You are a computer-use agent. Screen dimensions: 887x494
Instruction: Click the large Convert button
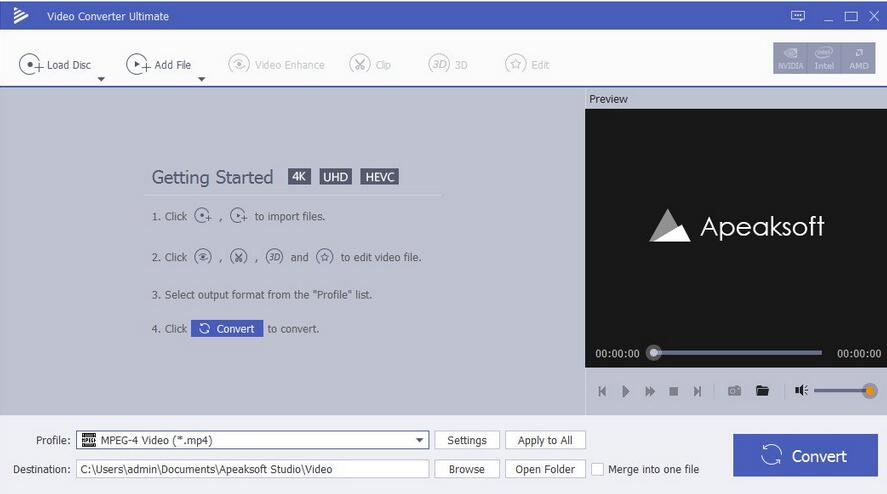(x=805, y=456)
